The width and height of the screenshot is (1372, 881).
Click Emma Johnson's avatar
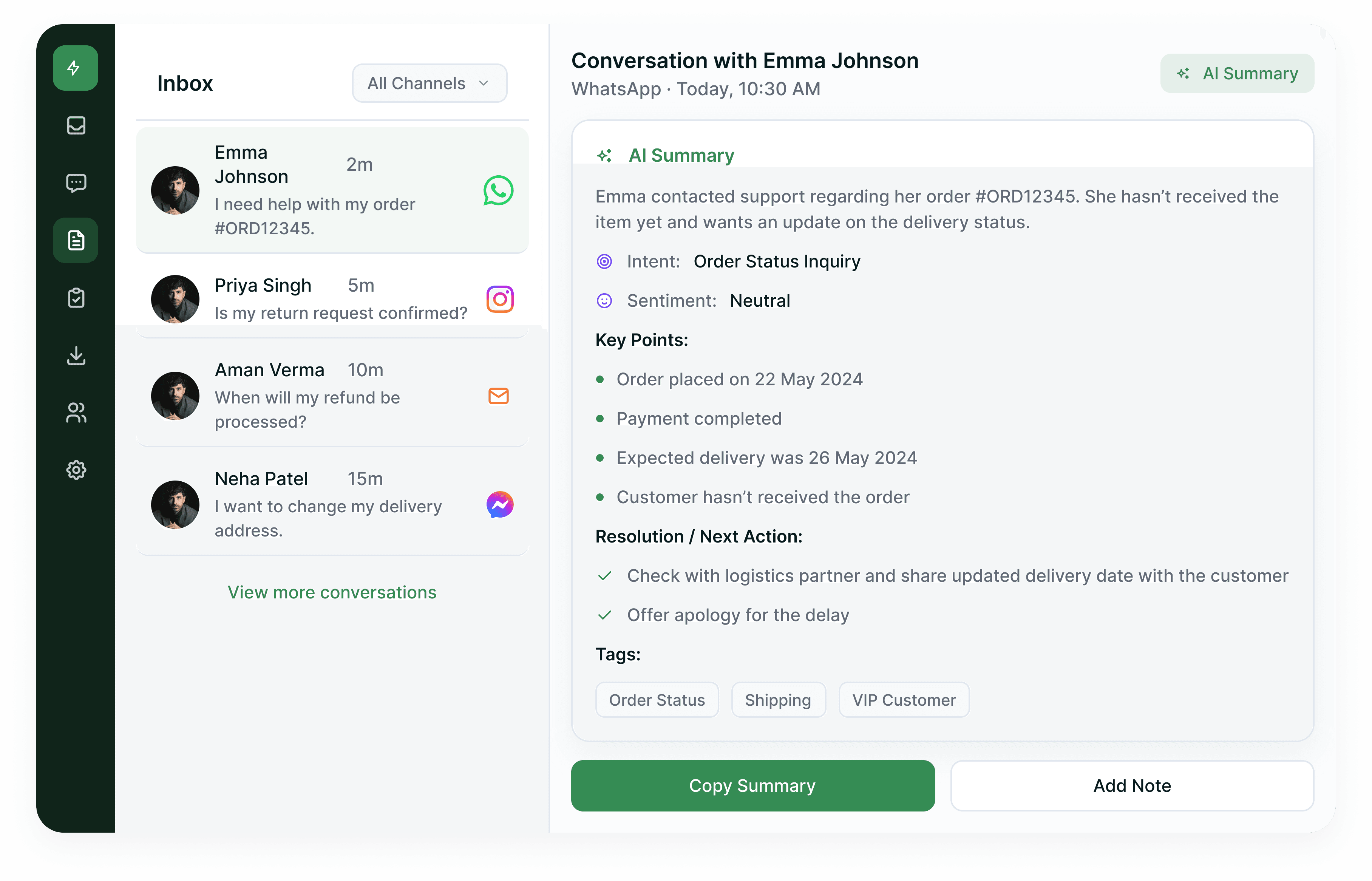coord(175,190)
